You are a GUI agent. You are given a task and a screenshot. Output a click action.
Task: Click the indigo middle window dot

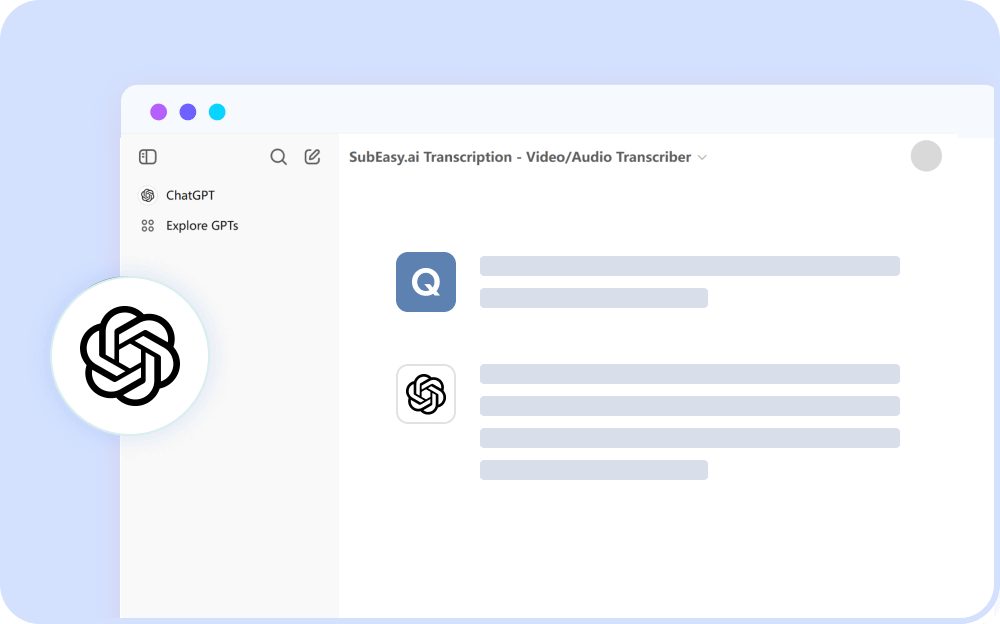[188, 112]
